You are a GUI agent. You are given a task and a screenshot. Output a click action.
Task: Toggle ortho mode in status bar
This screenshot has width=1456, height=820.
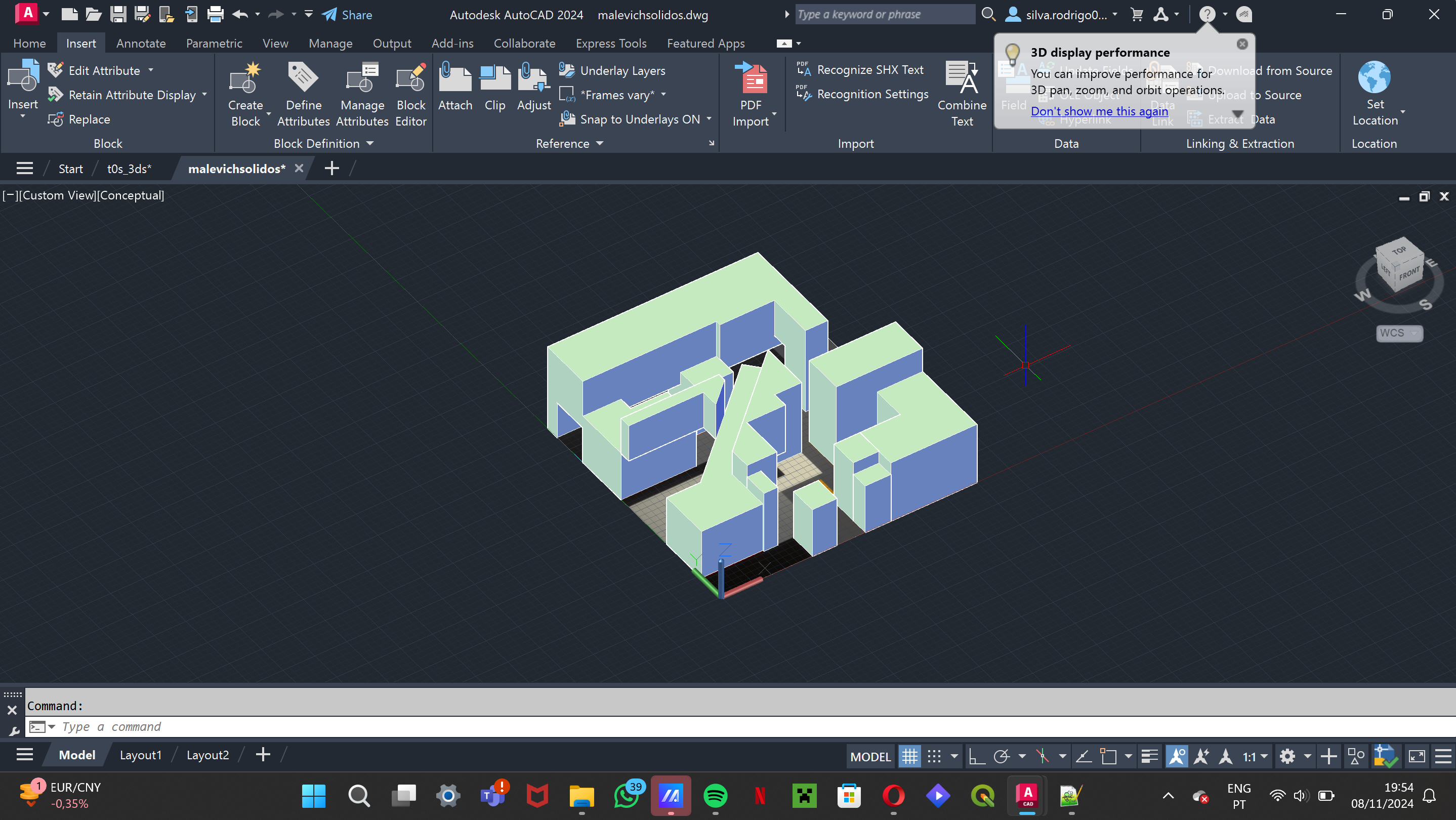[977, 756]
